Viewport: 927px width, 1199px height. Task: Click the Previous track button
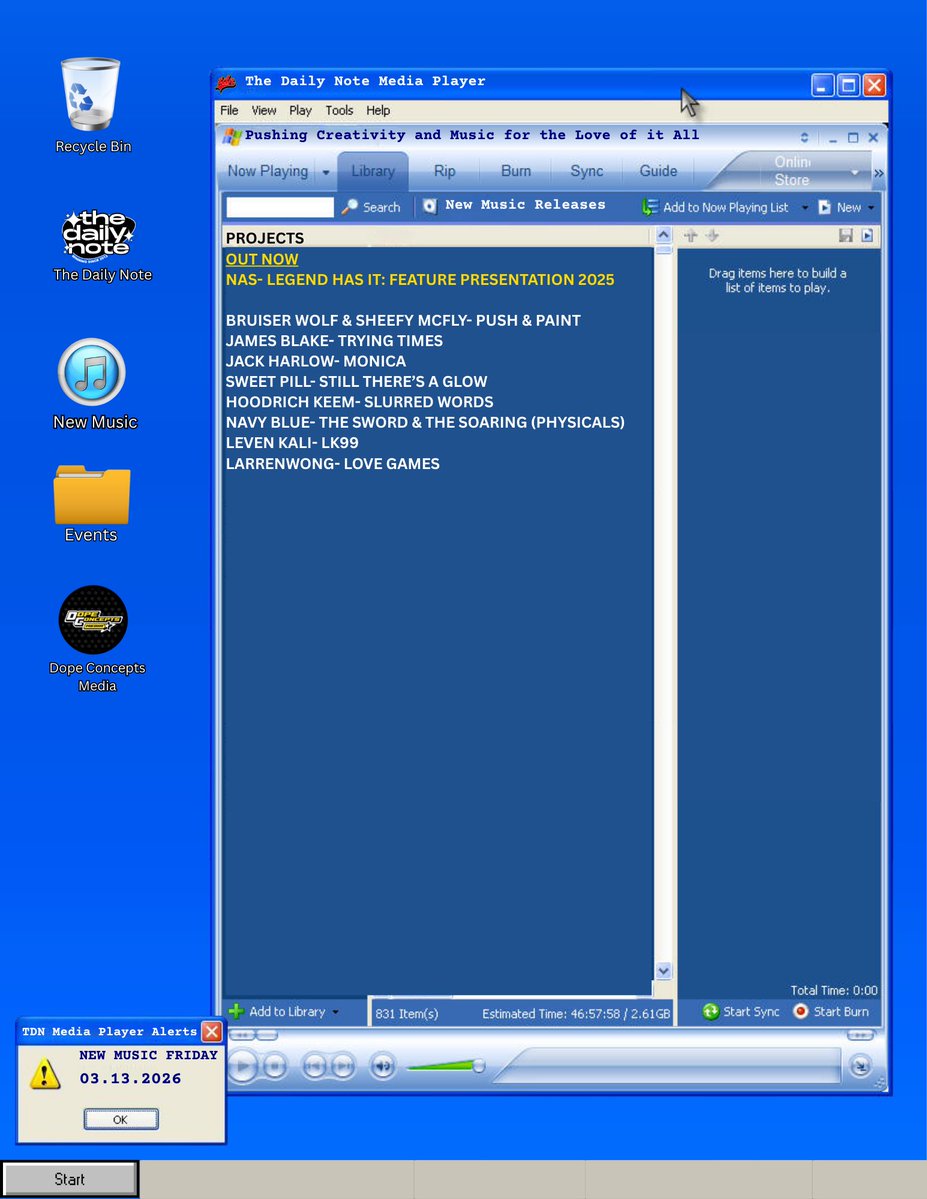tap(314, 1066)
